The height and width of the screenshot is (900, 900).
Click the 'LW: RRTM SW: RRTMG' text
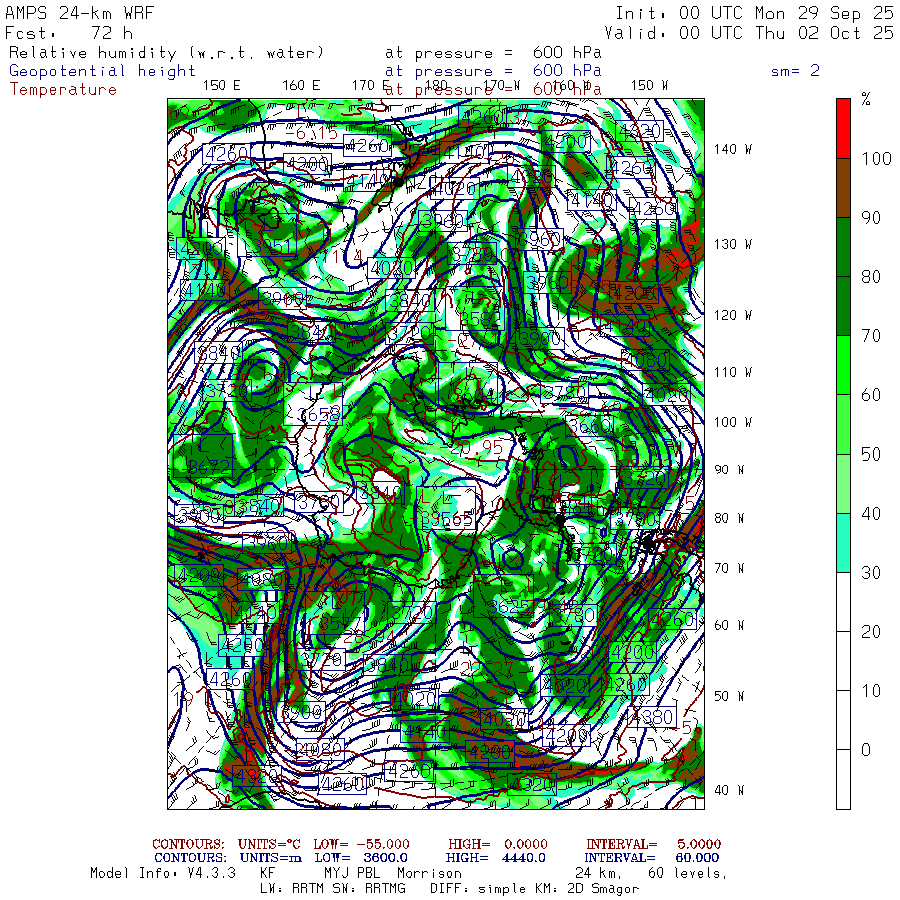(x=332, y=889)
